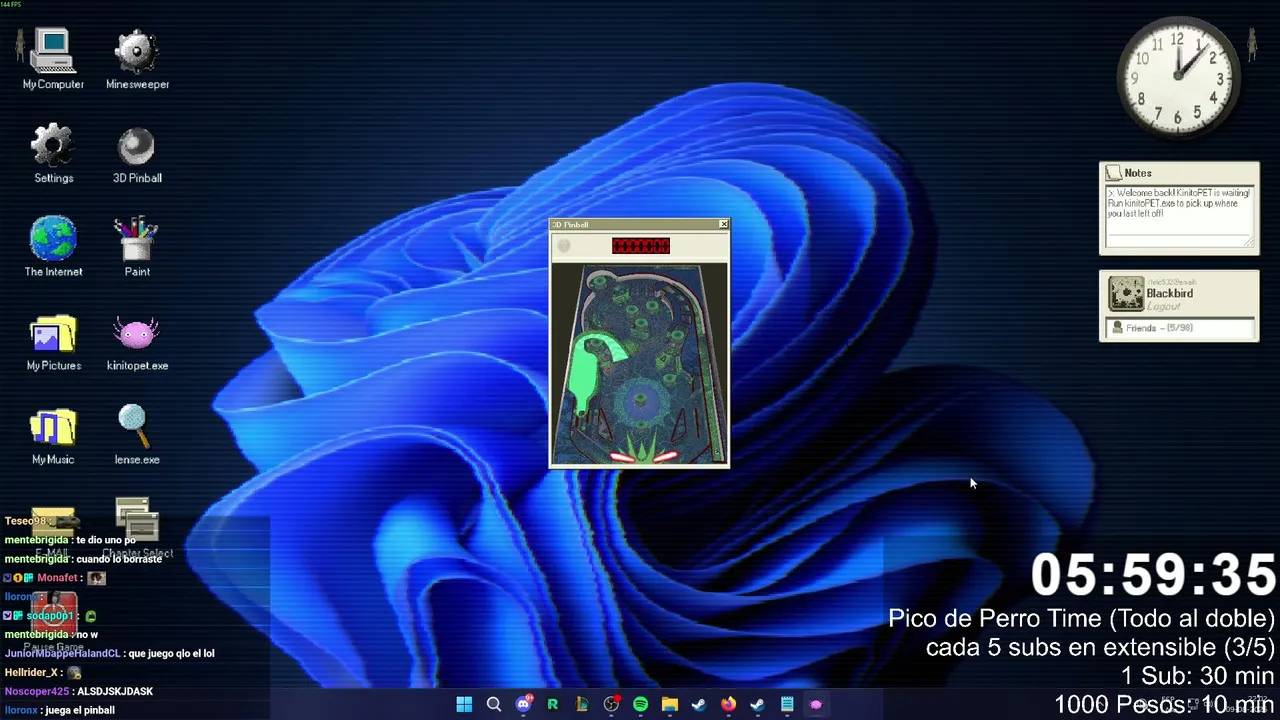Open taskbar Search magnifier
The height and width of the screenshot is (720, 1280).
493,705
